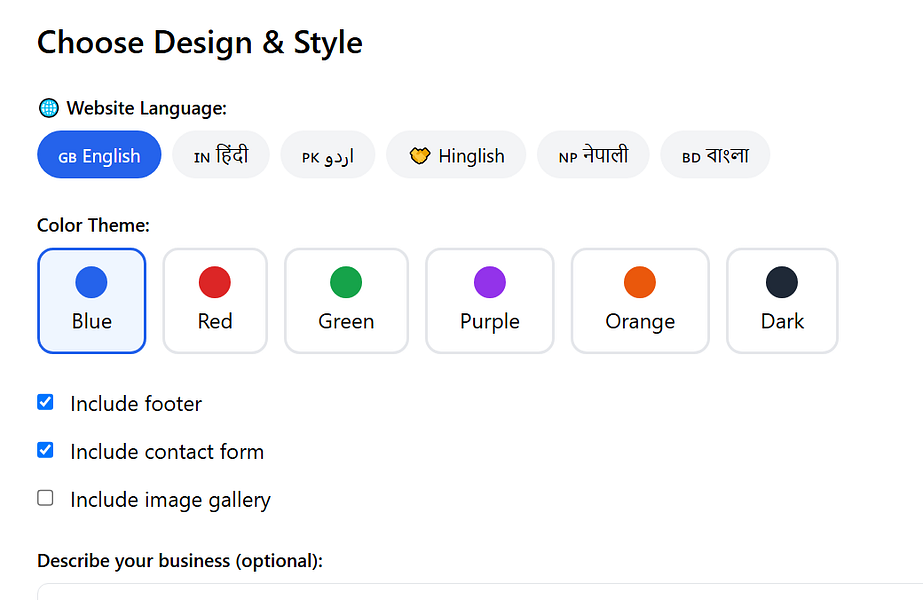Image resolution: width=923 pixels, height=600 pixels.
Task: Choose the Nepali language option
Action: (593, 155)
